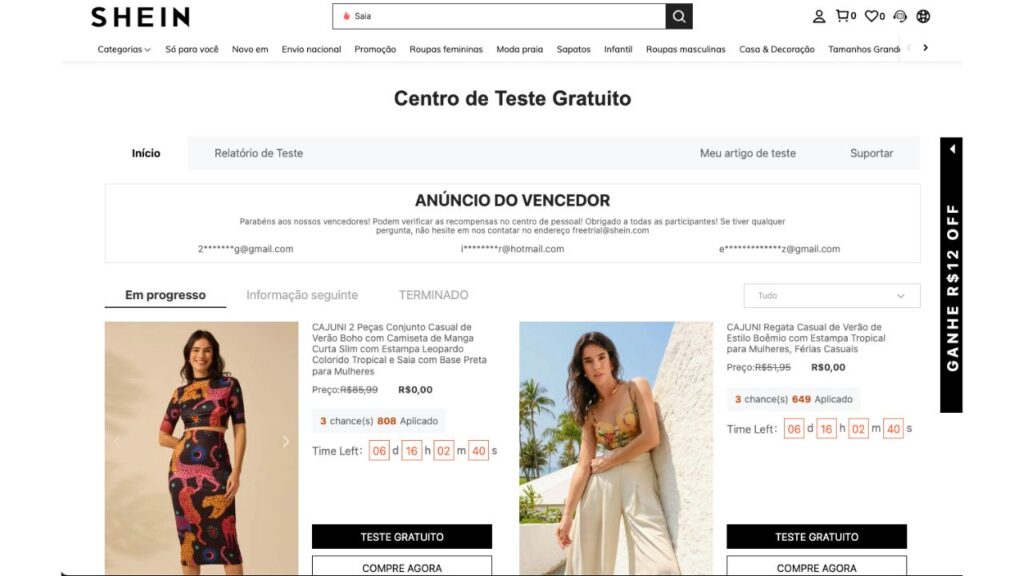Screen dimensions: 1024x576
Task: Open the Tudo filter dropdown
Action: tap(831, 296)
